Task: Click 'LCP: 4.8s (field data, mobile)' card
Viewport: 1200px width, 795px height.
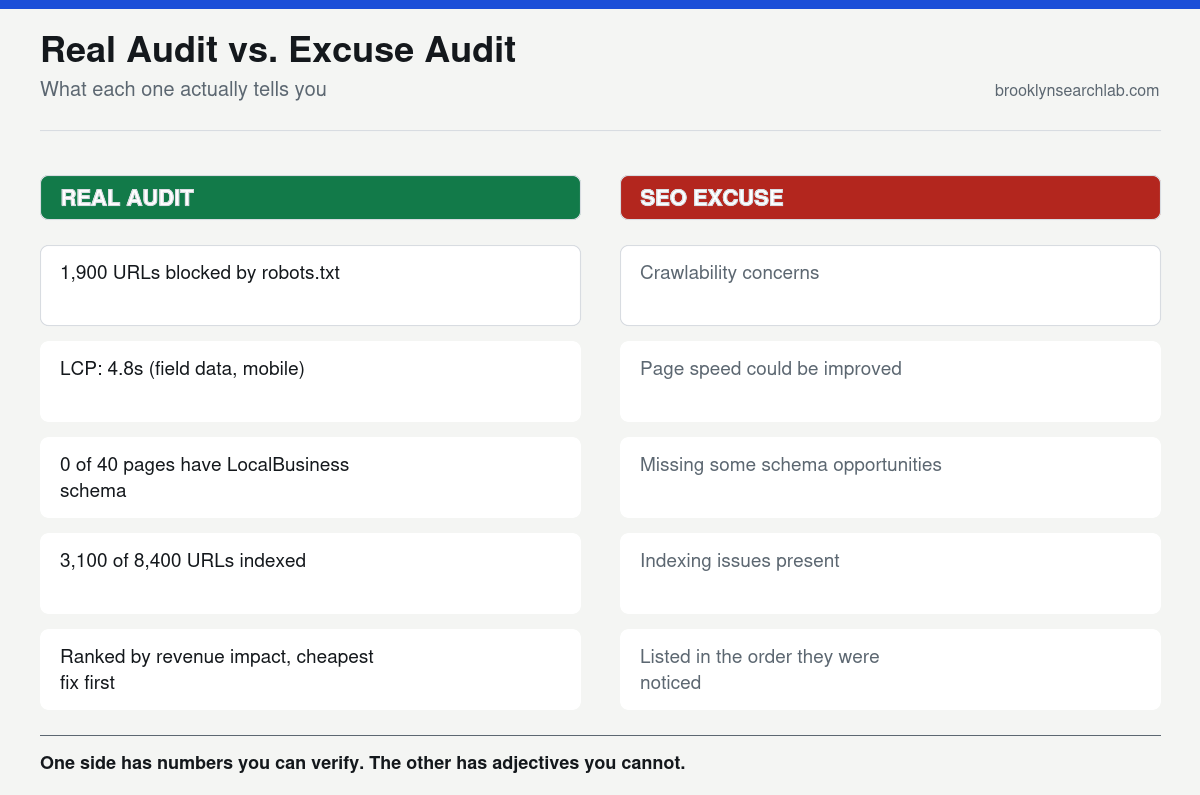Action: click(310, 381)
